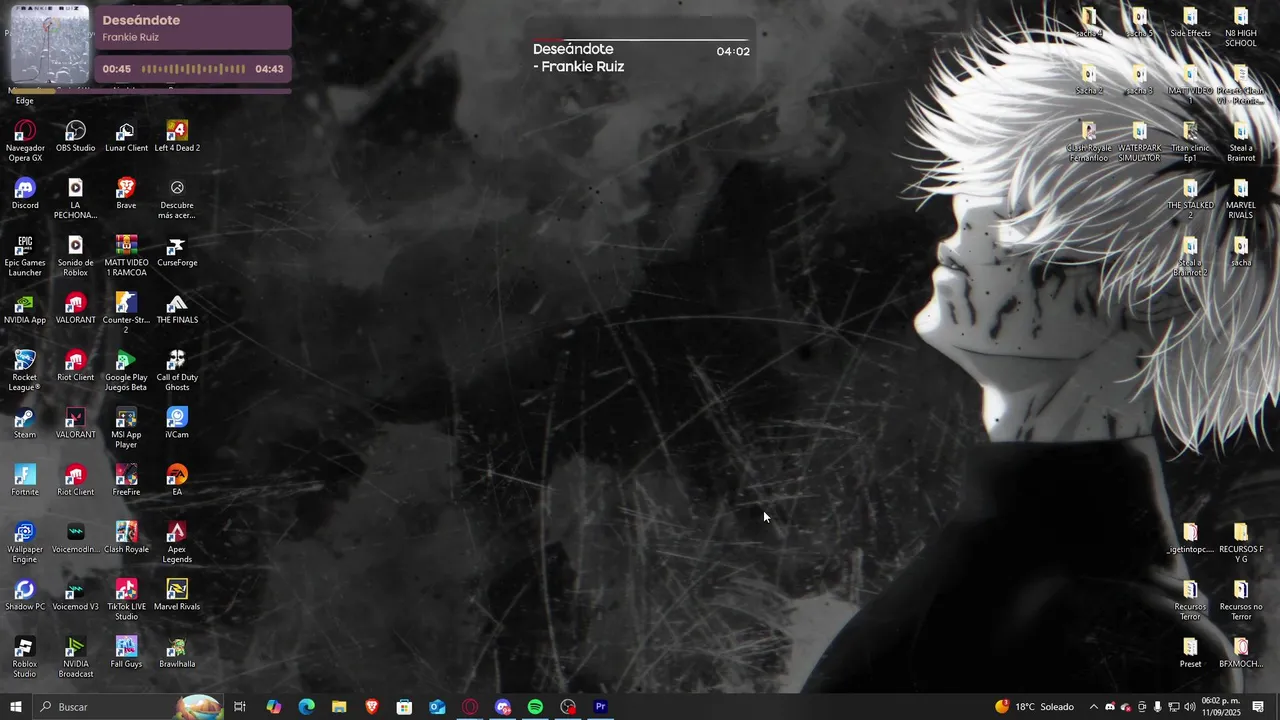Select the Discord desktop shortcut

pos(25,194)
